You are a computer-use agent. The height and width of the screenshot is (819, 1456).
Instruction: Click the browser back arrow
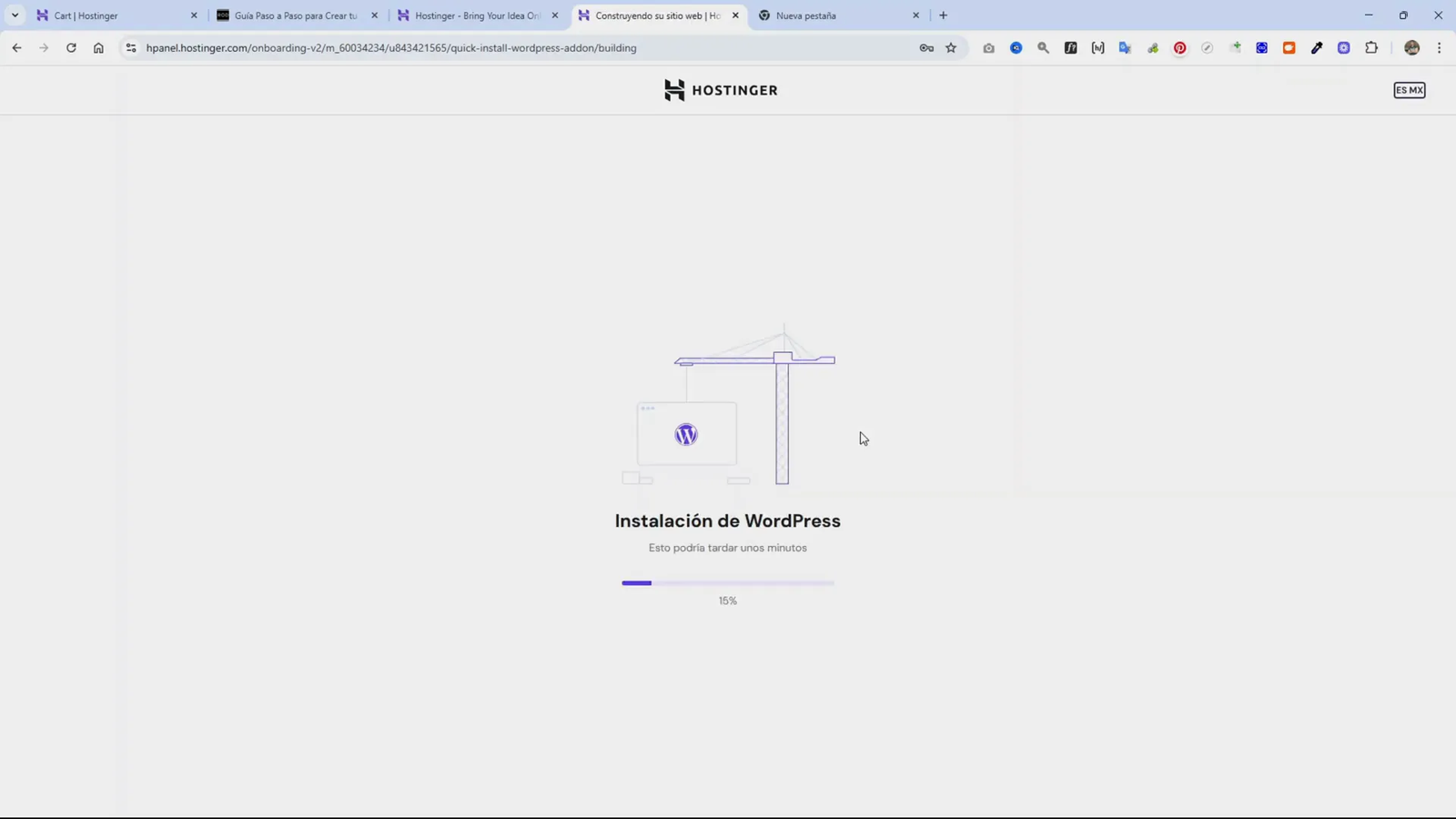[x=16, y=47]
